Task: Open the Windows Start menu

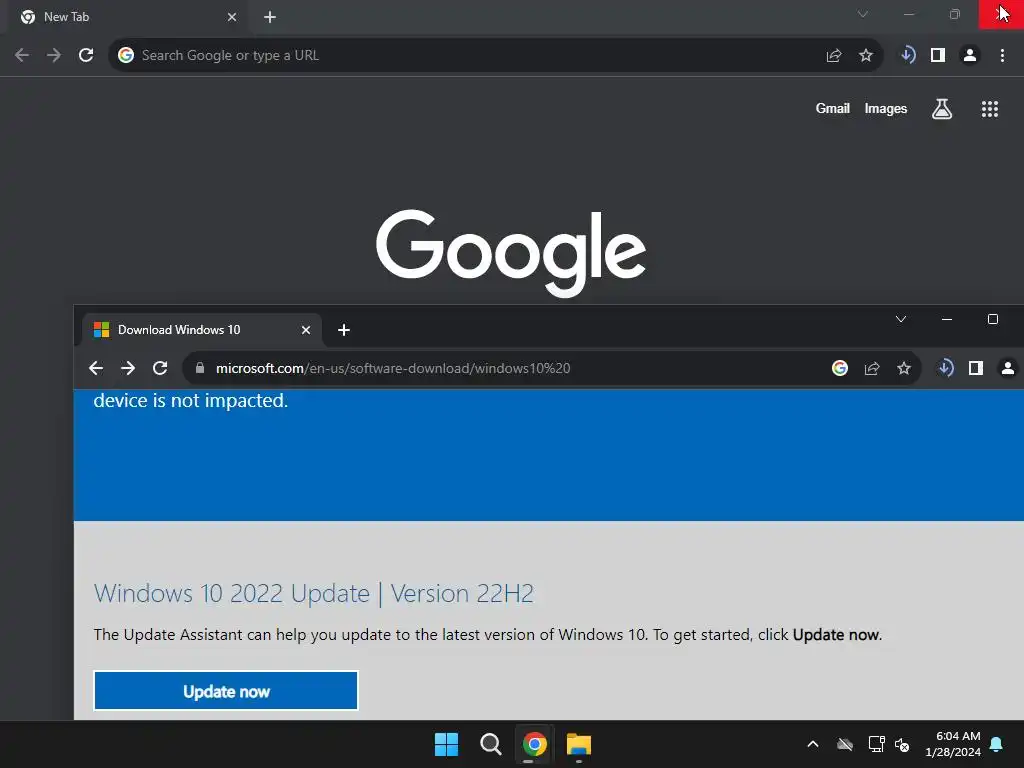Action: (x=447, y=744)
